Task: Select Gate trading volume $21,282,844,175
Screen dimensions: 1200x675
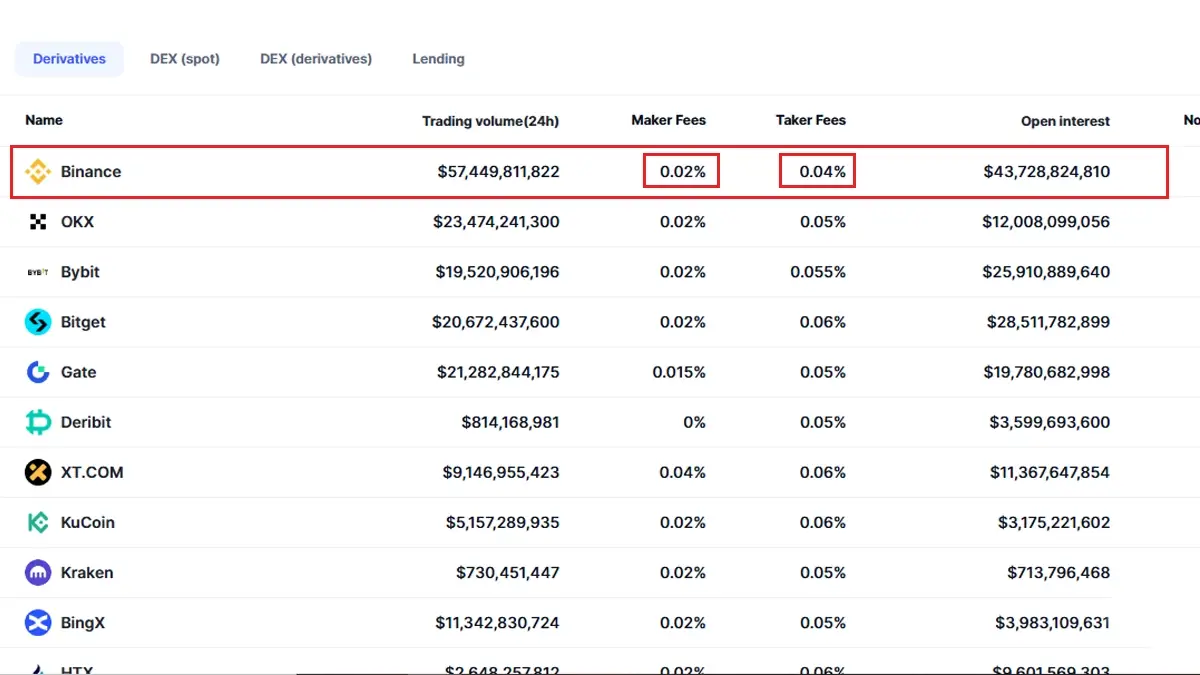Action: click(x=498, y=372)
